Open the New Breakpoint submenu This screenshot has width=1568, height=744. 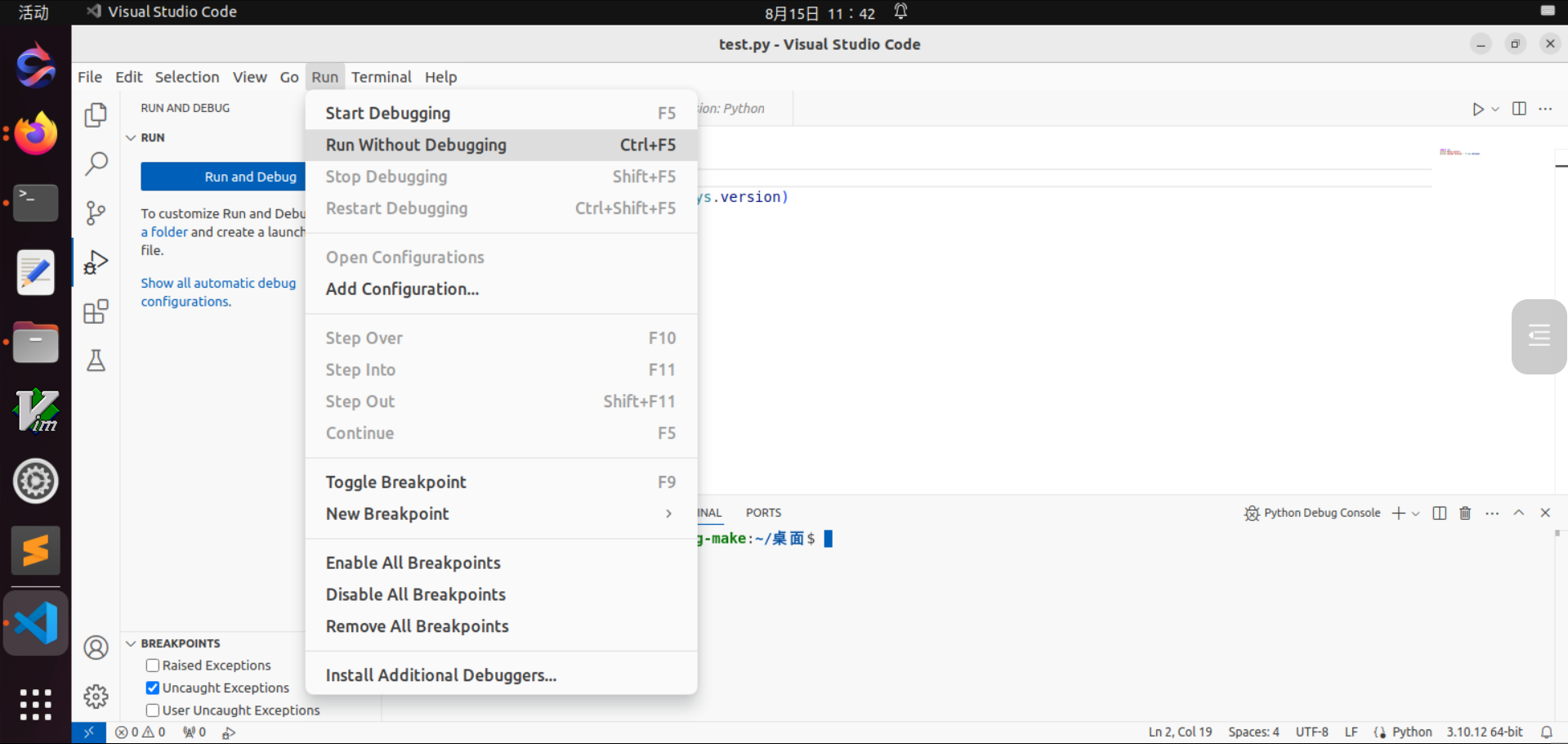click(x=500, y=513)
